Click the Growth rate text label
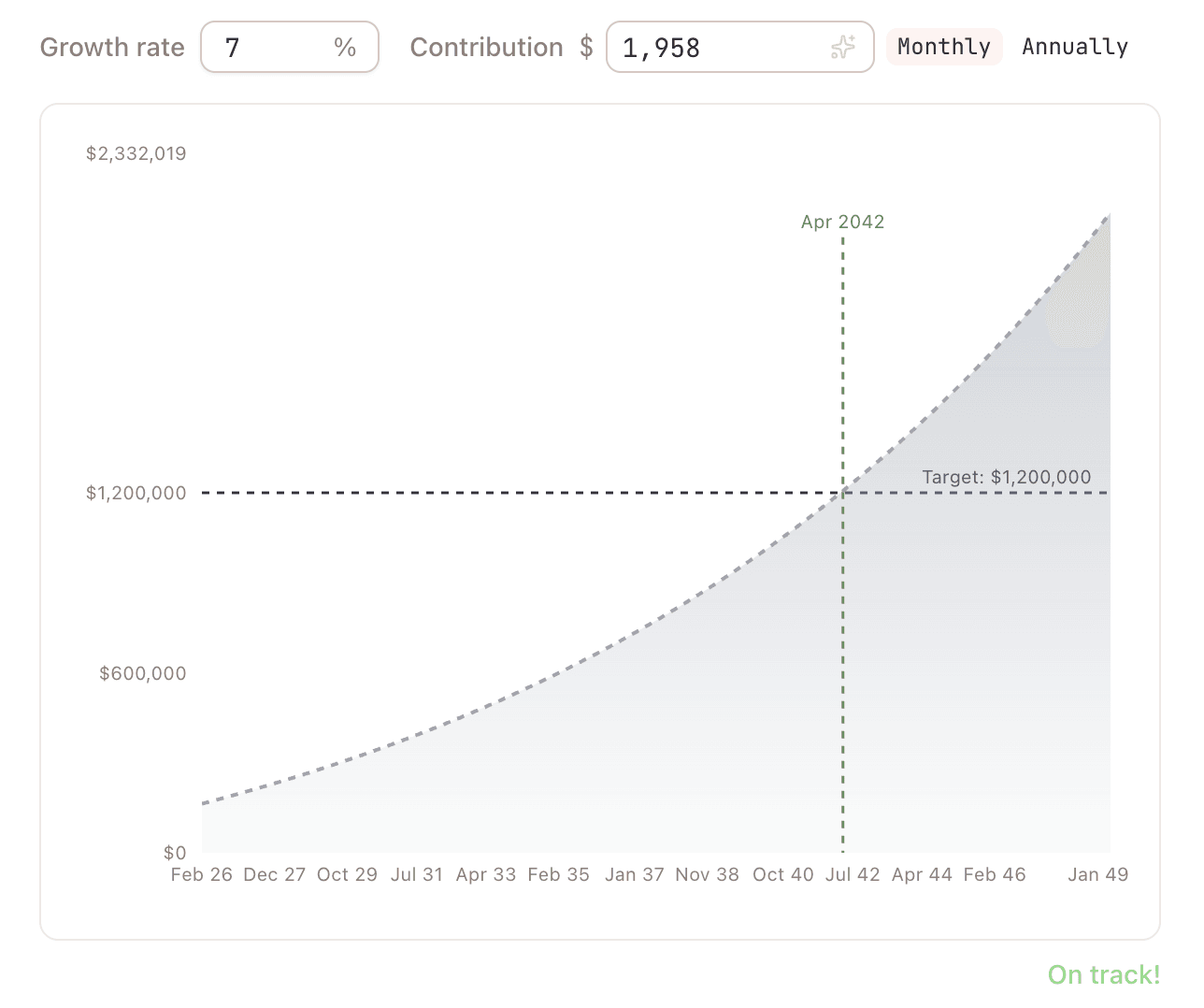Image resolution: width=1204 pixels, height=1008 pixels. pyautogui.click(x=111, y=47)
